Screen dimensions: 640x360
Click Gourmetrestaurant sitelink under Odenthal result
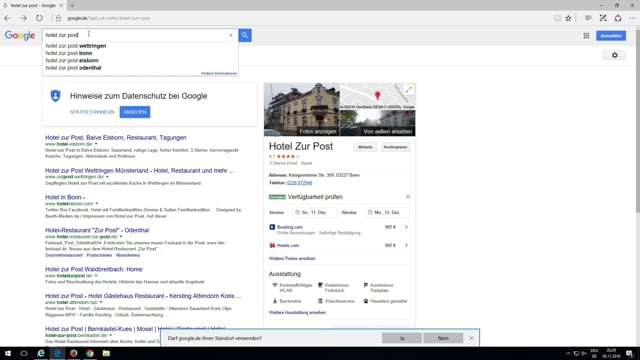(64, 255)
